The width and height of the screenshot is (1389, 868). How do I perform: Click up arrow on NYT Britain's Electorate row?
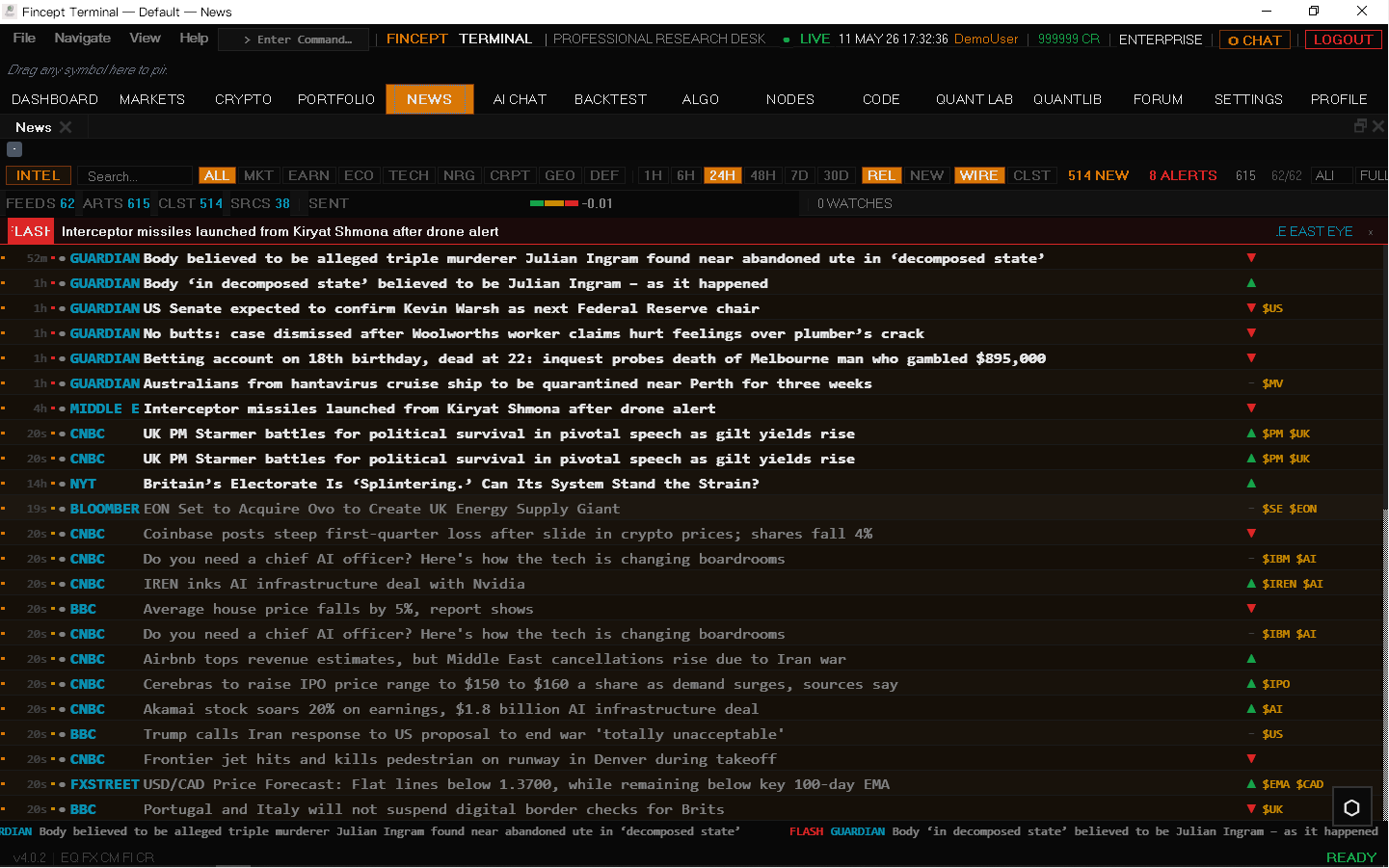pyautogui.click(x=1251, y=483)
